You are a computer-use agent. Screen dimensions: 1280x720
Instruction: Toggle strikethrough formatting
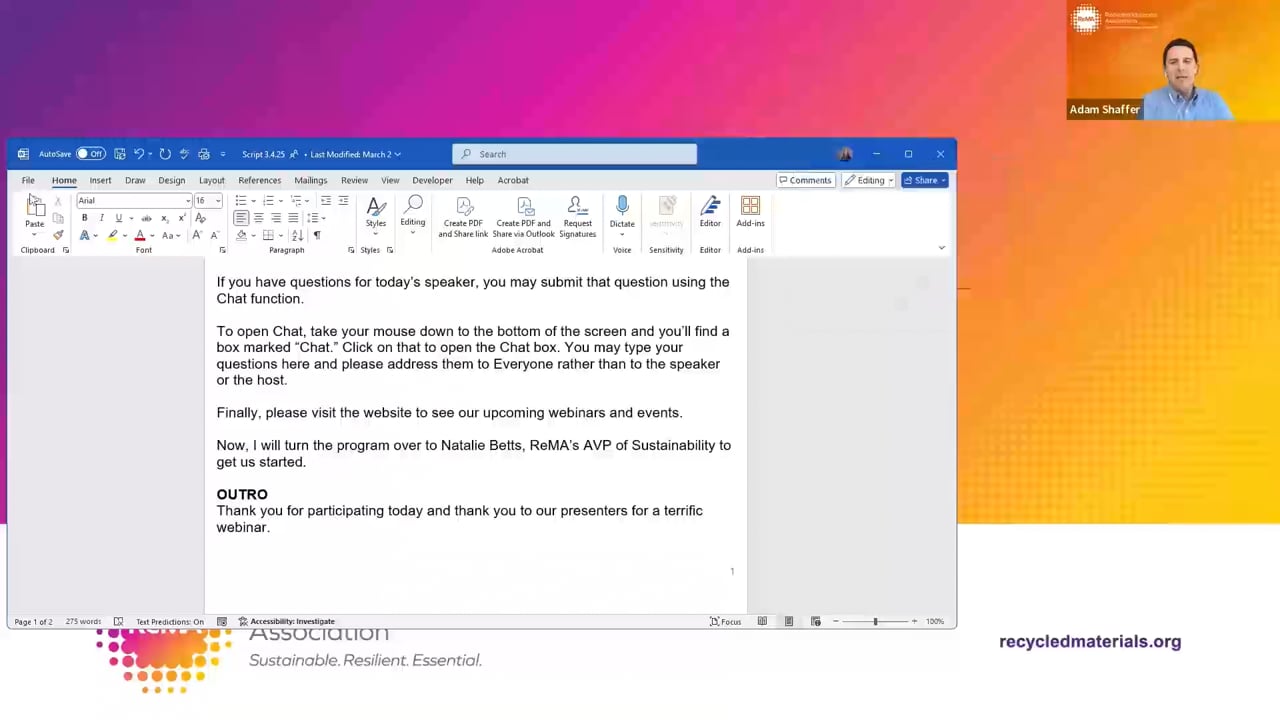(x=146, y=218)
